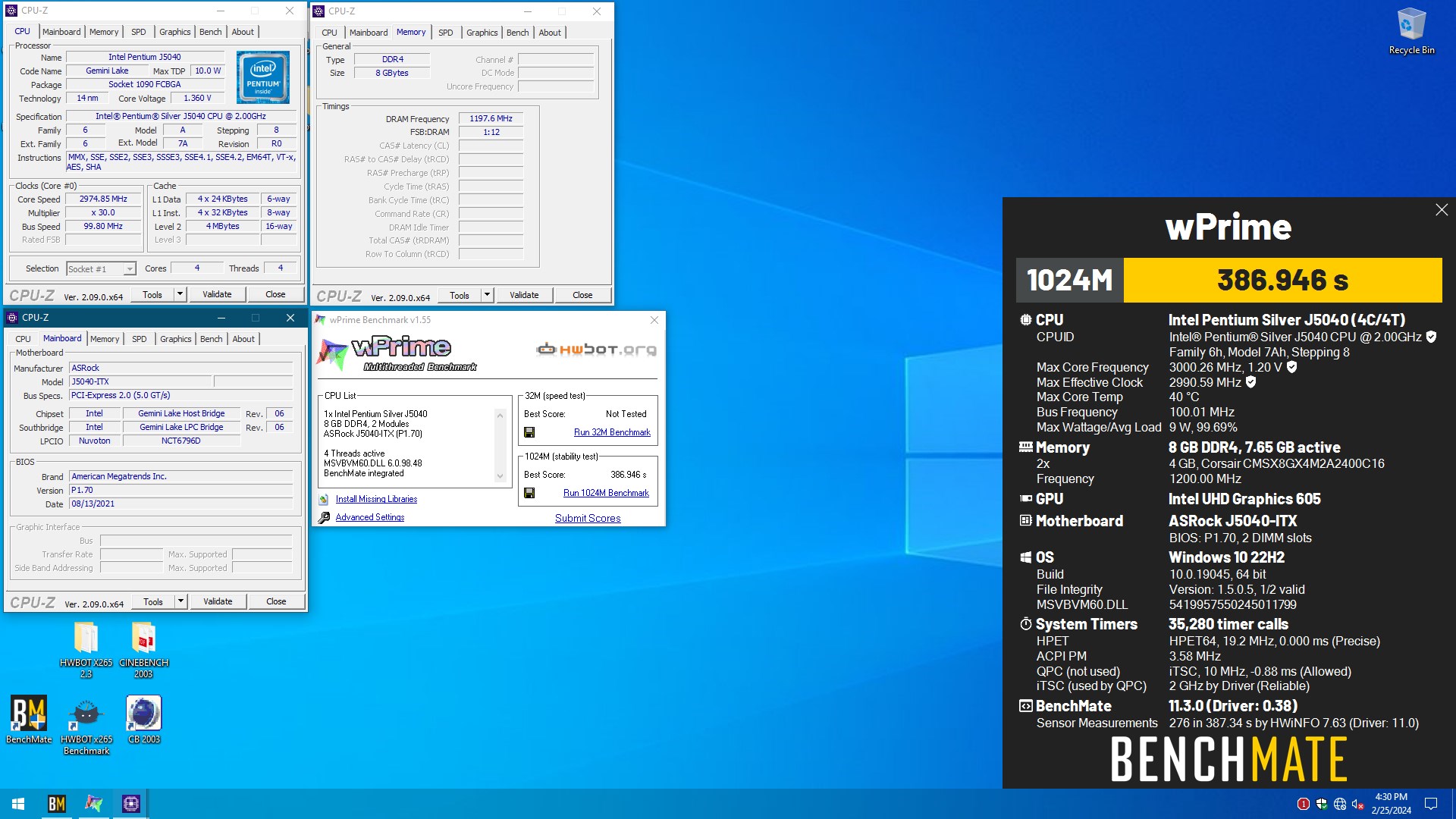Close the wPrime Benchmark v1.55 window

tap(654, 320)
